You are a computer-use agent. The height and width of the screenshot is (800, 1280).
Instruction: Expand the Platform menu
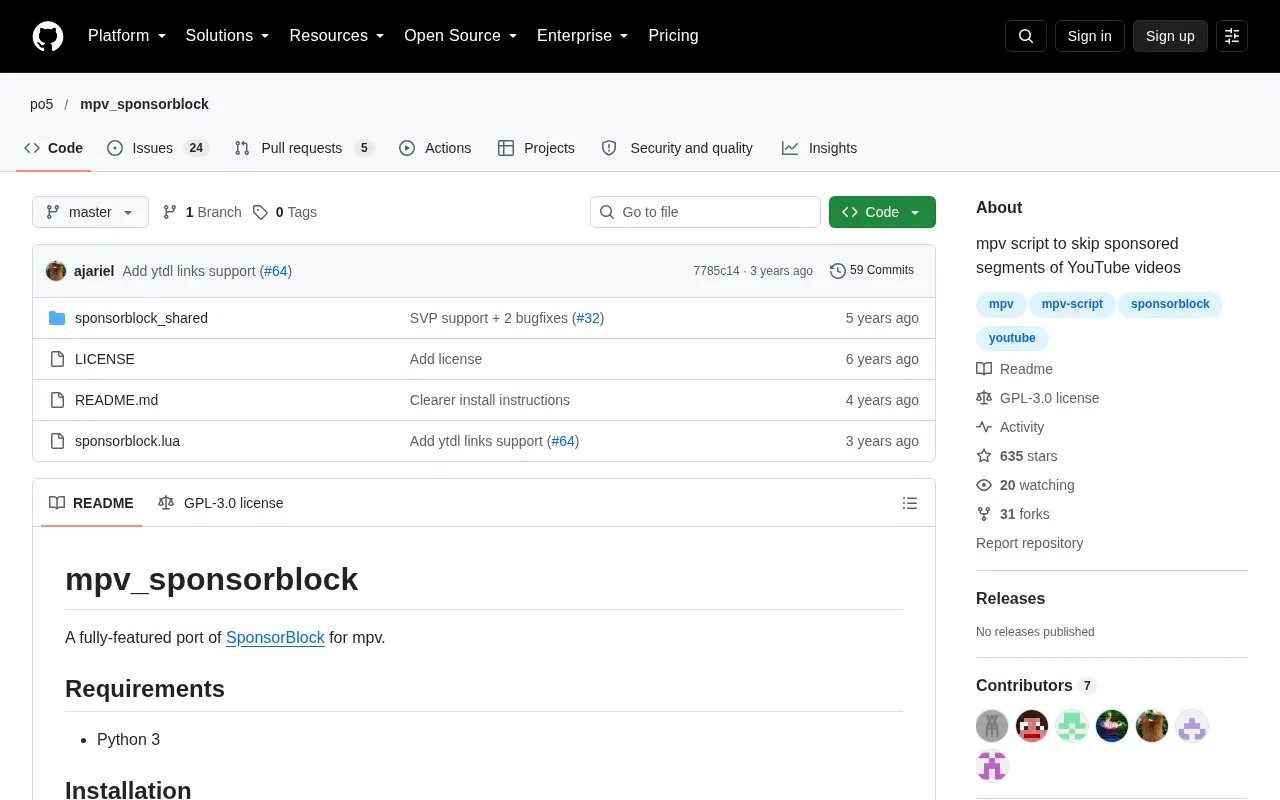(127, 36)
